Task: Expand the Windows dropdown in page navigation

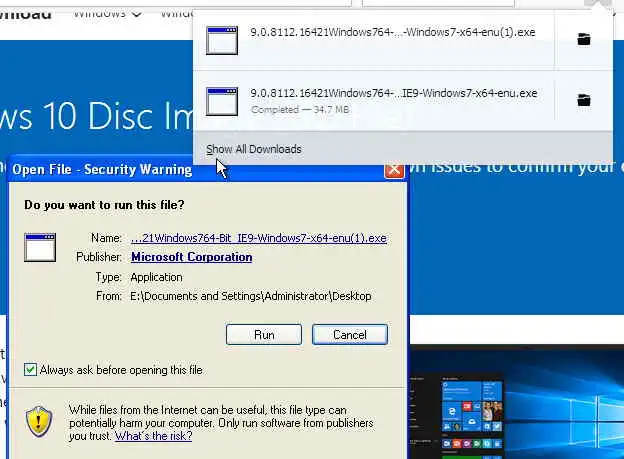Action: click(x=107, y=14)
